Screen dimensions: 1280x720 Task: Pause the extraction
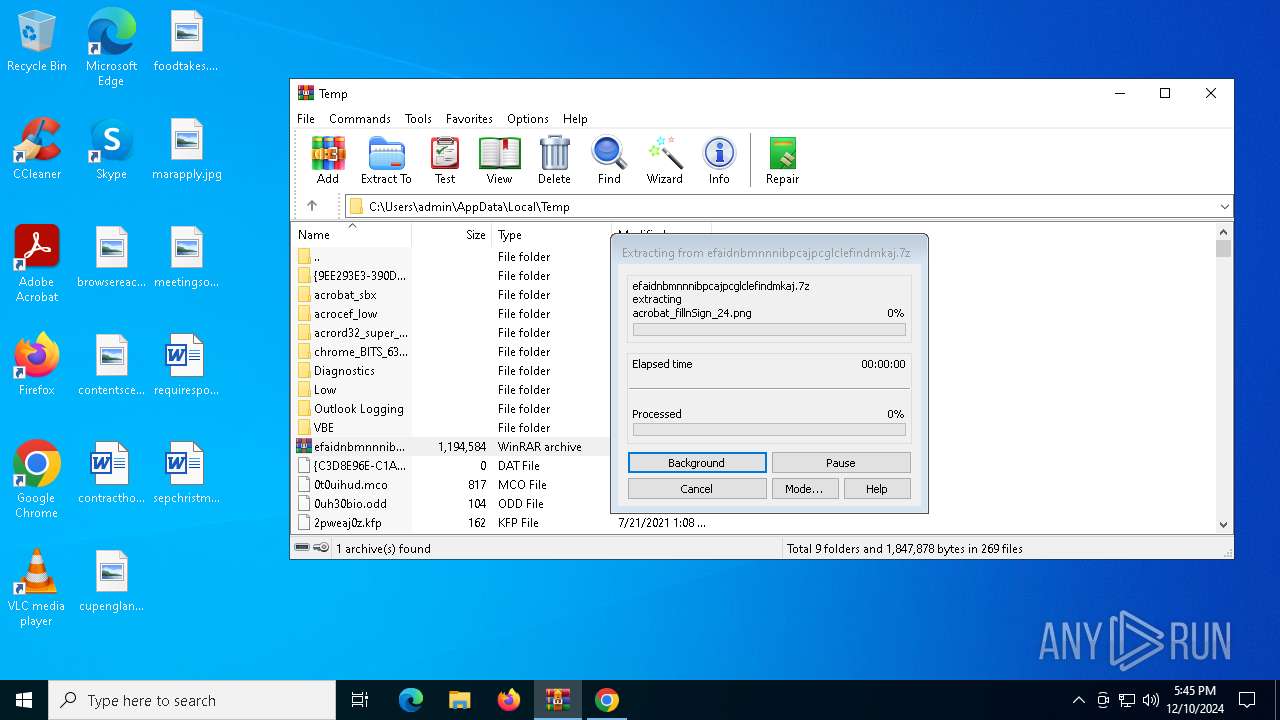[841, 463]
